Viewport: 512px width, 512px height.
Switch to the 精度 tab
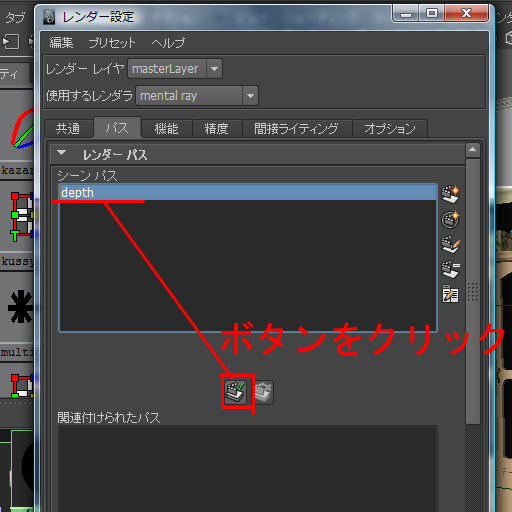coord(216,129)
